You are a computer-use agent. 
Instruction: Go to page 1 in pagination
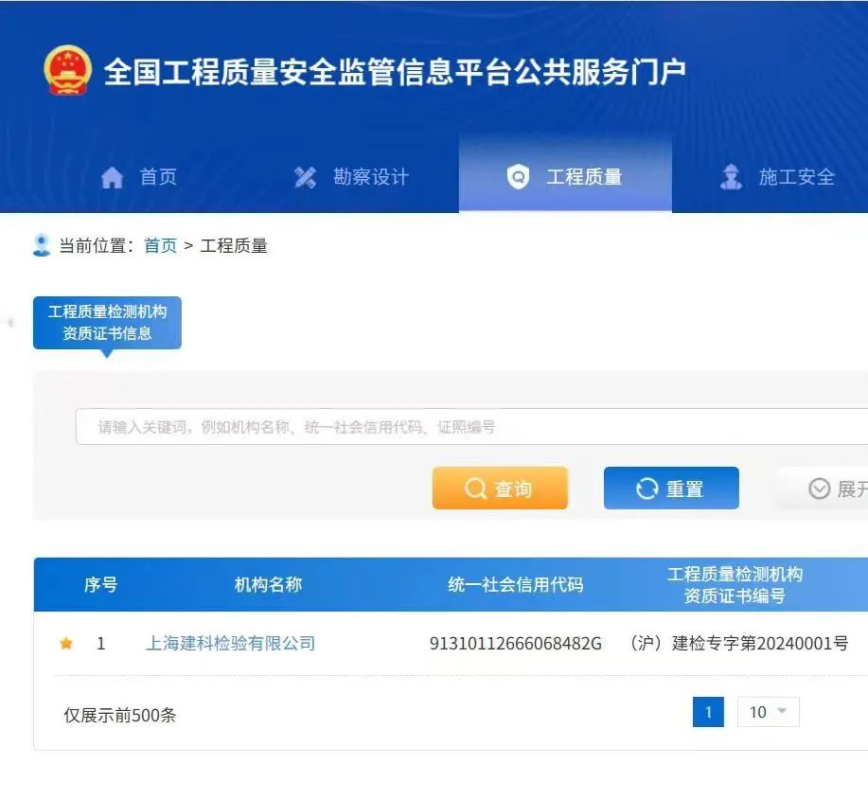pyautogui.click(x=709, y=712)
